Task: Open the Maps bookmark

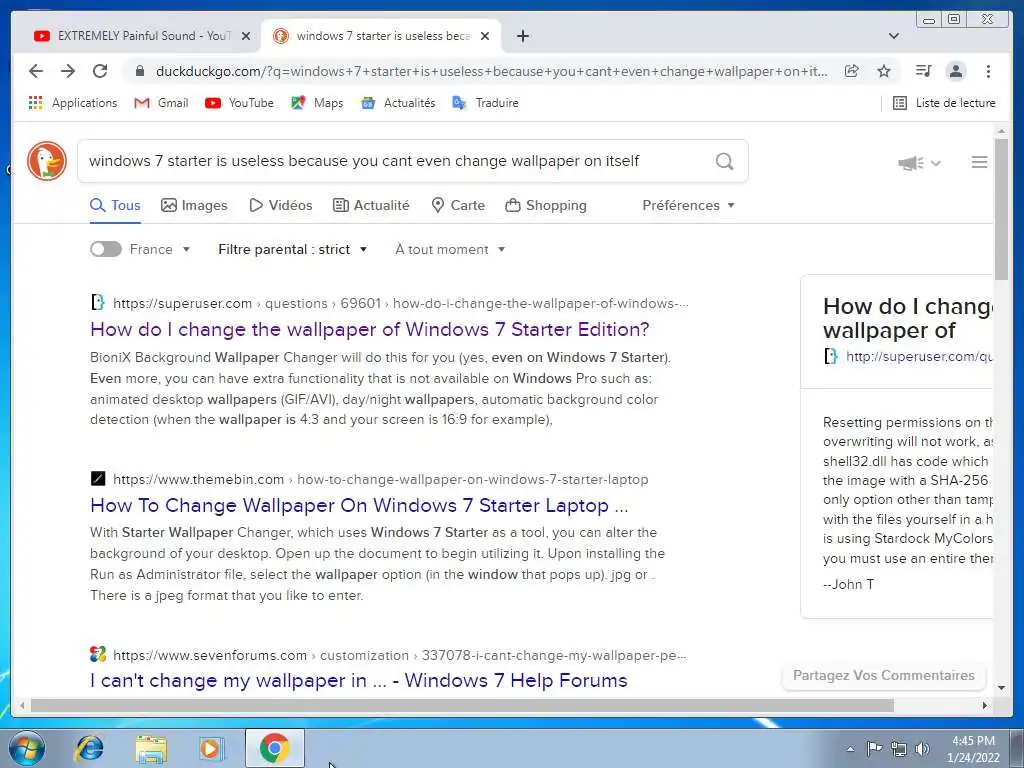Action: (x=317, y=103)
